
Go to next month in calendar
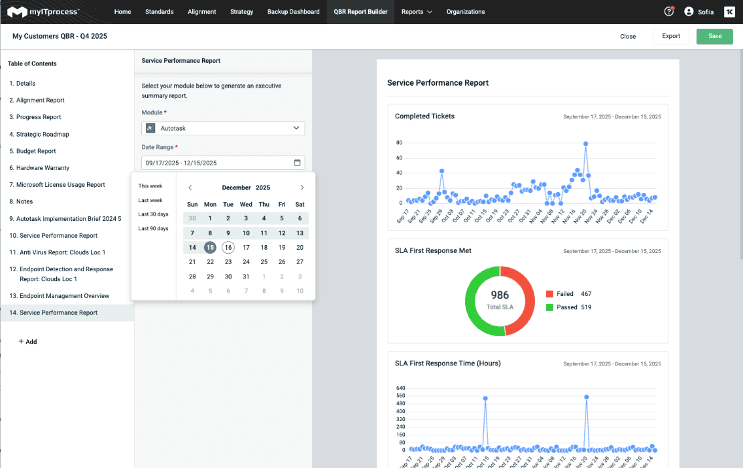click(302, 187)
